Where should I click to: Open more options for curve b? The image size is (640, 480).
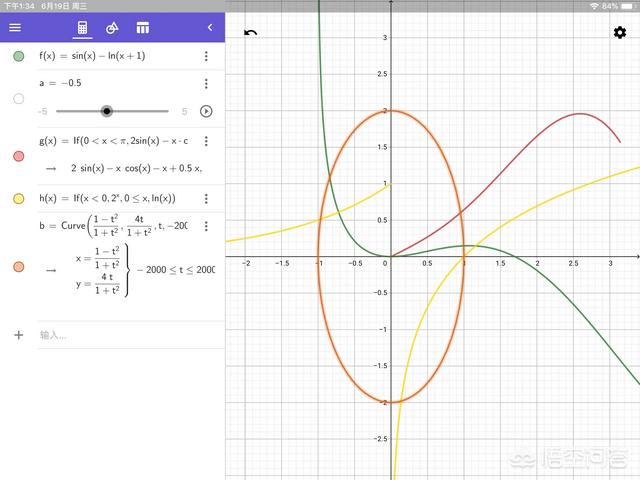click(x=206, y=226)
